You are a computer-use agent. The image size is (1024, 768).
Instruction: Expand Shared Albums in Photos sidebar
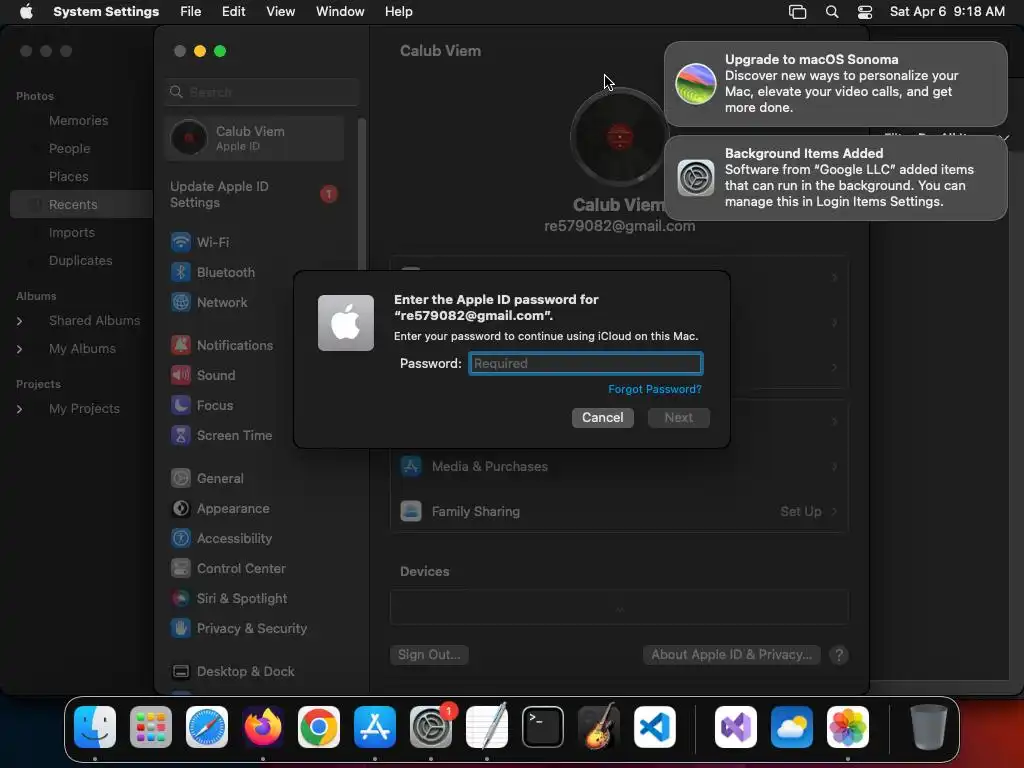(x=20, y=321)
